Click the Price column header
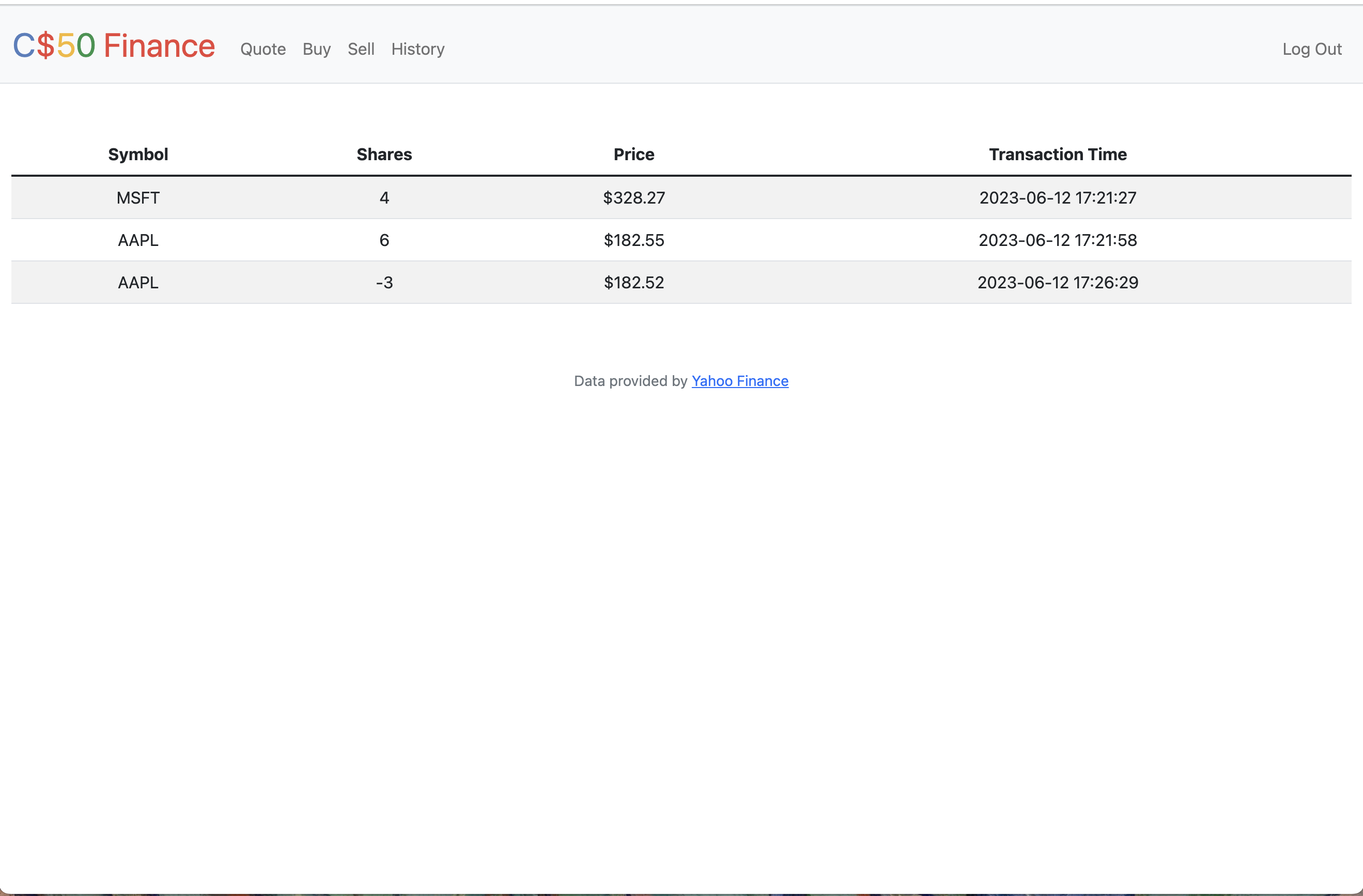 pos(634,154)
